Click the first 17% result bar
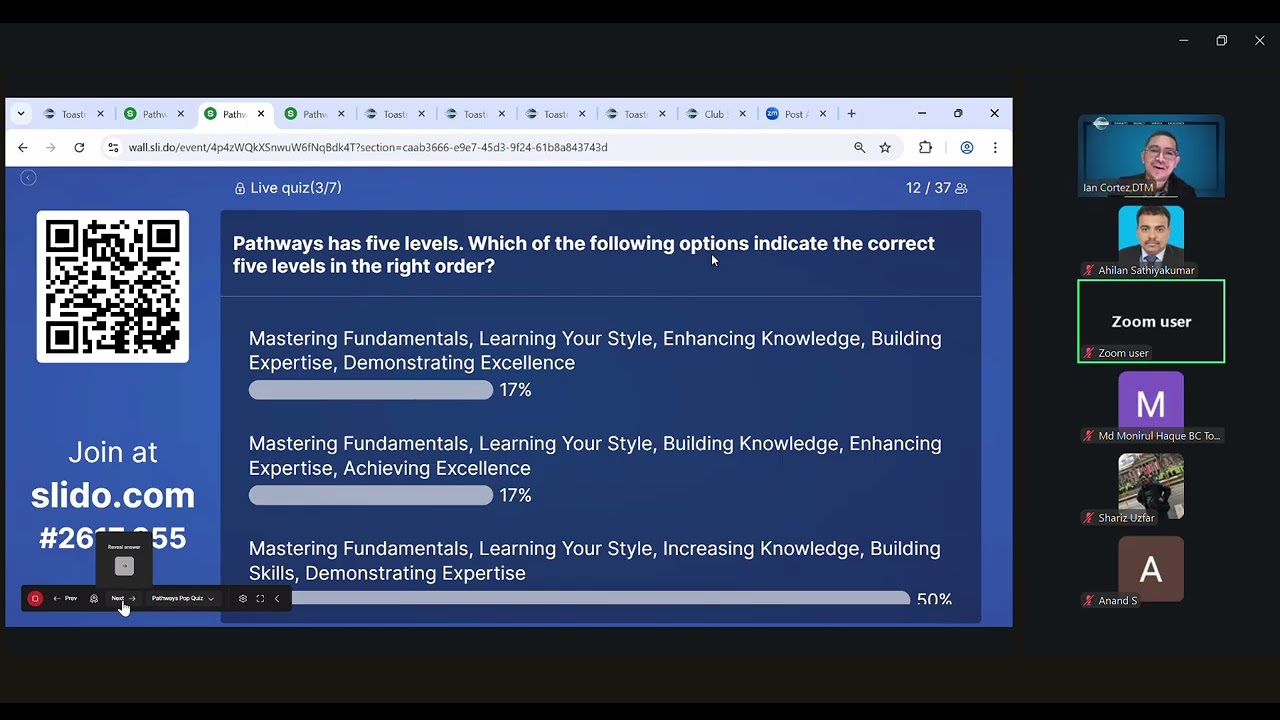Image resolution: width=1280 pixels, height=720 pixels. tap(371, 390)
